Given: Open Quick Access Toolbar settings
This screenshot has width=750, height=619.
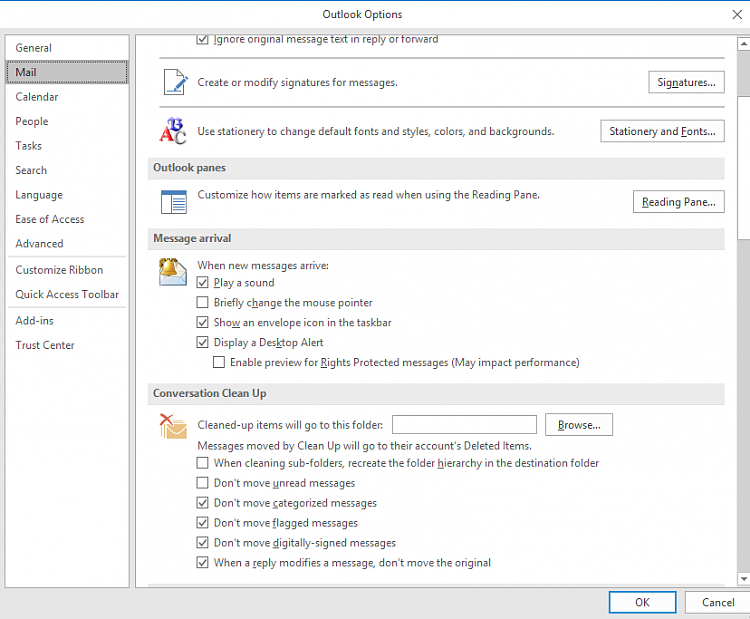Looking at the screenshot, I should 67,294.
